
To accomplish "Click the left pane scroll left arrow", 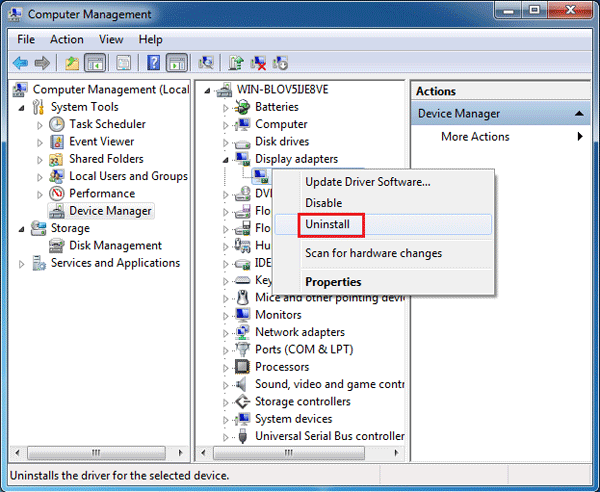I will click(17, 453).
